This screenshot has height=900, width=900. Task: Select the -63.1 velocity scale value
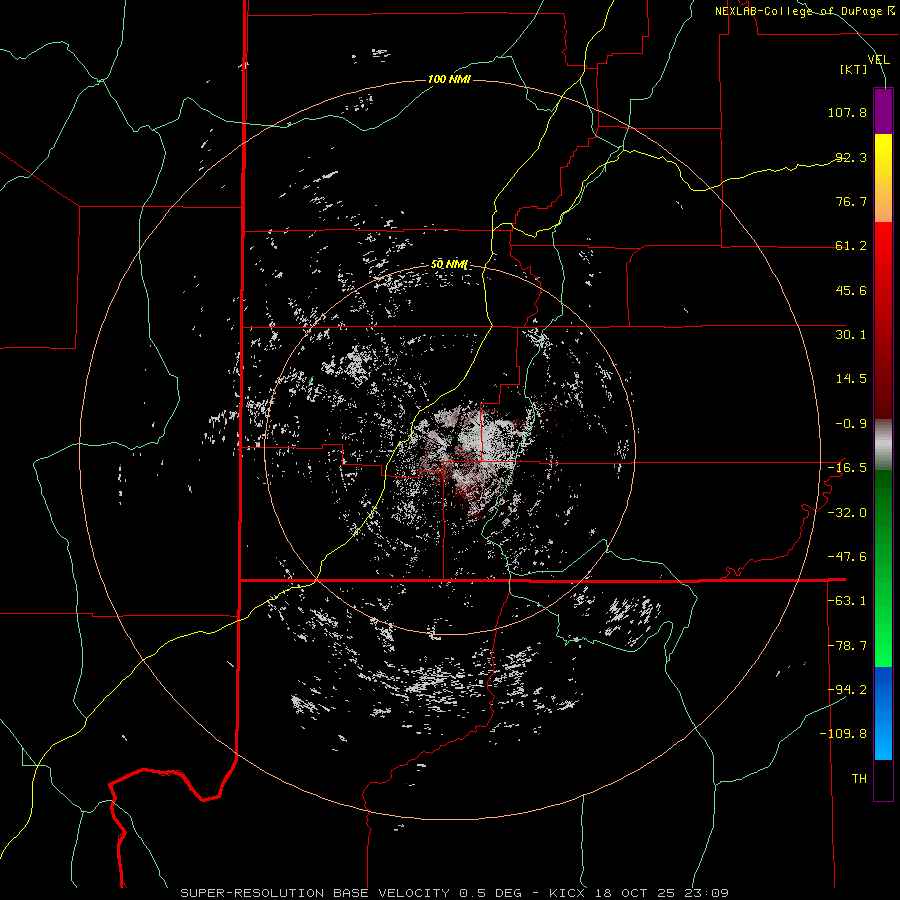(847, 601)
